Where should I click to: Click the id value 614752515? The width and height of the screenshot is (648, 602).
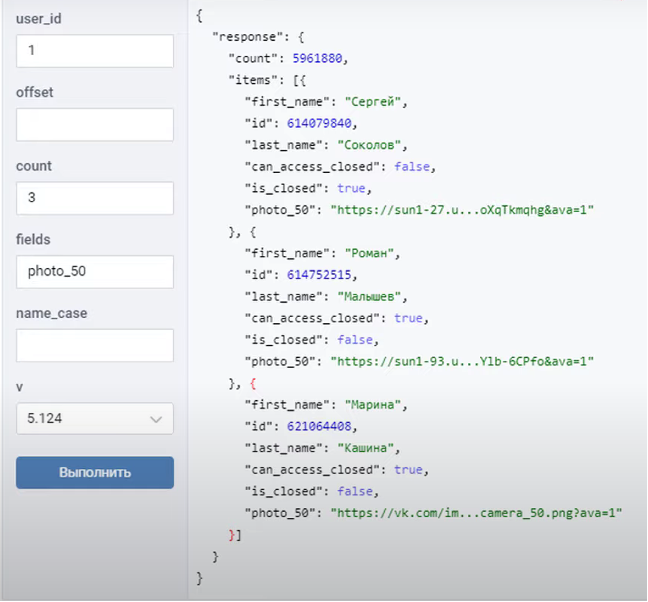pyautogui.click(x=319, y=275)
